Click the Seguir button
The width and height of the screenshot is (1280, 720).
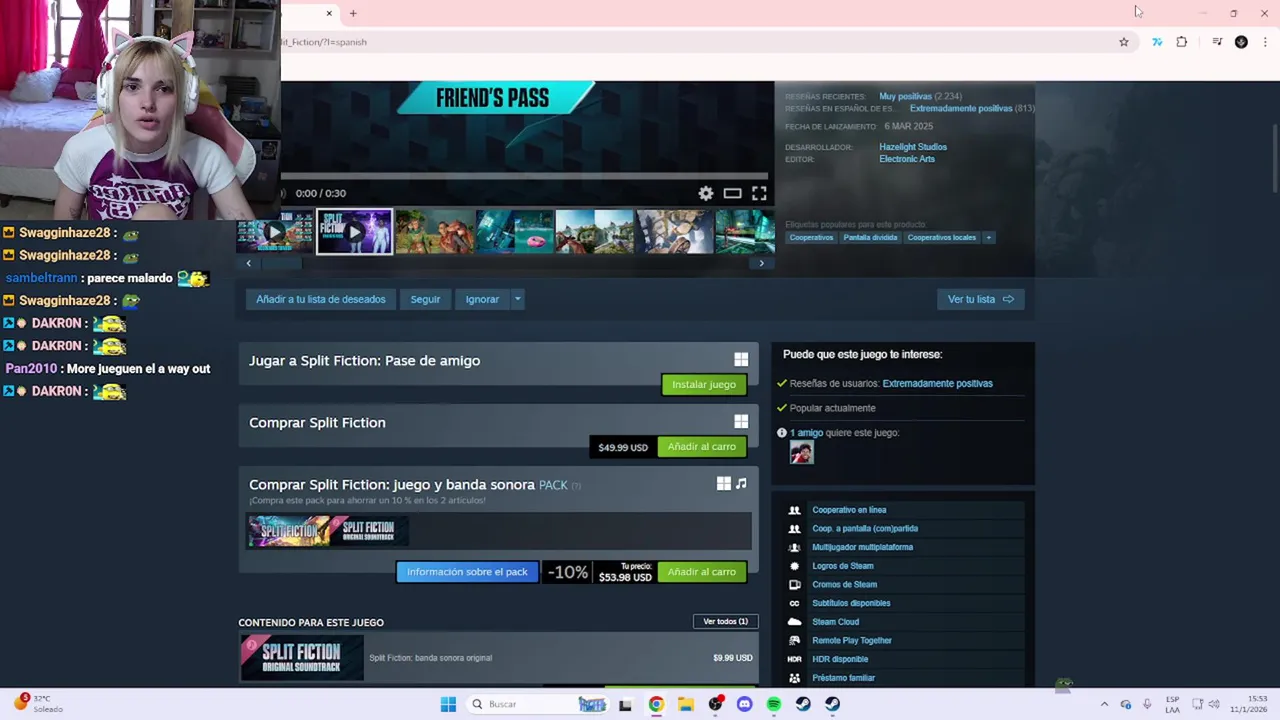point(425,299)
